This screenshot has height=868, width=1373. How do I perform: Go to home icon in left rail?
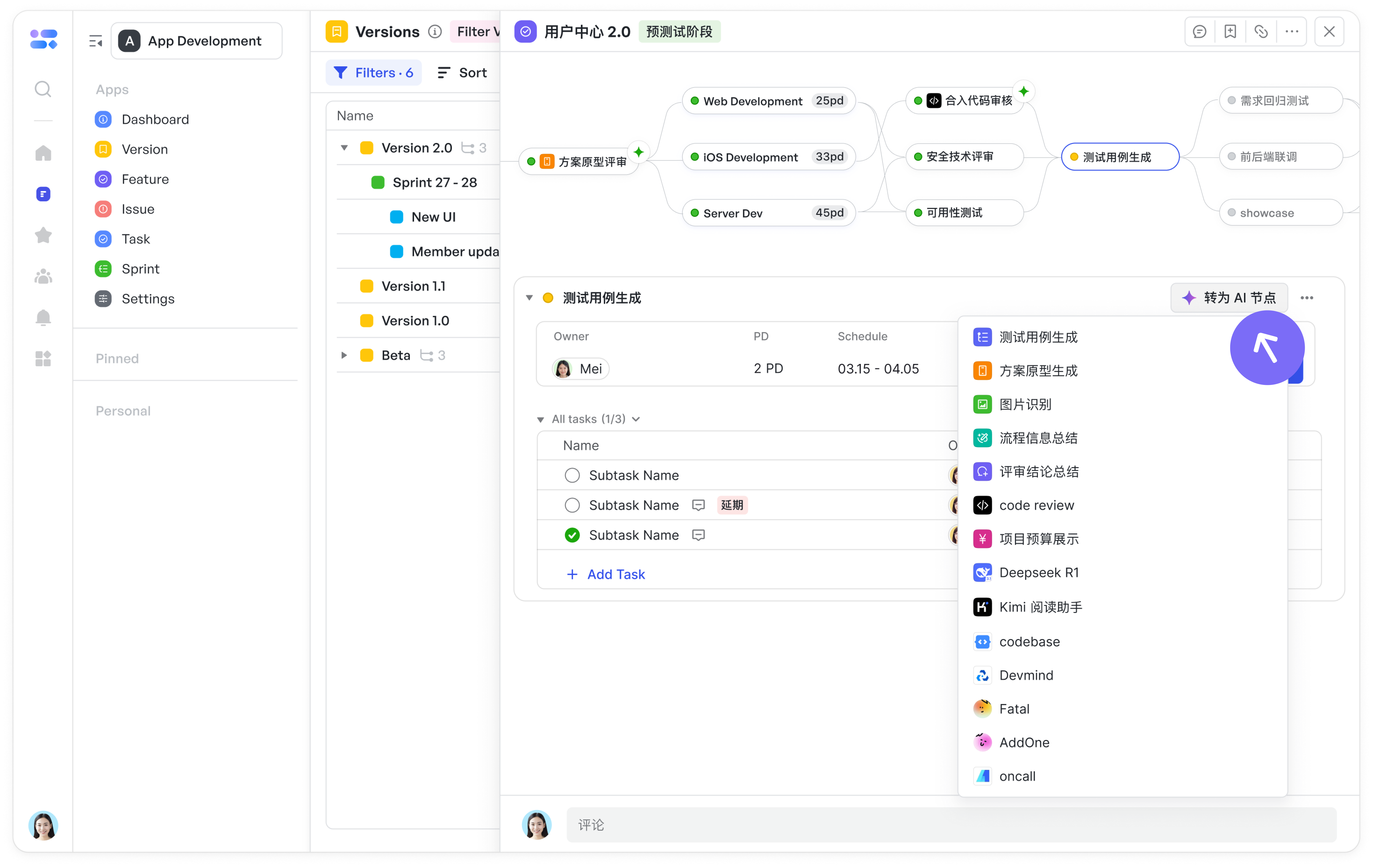pos(43,153)
